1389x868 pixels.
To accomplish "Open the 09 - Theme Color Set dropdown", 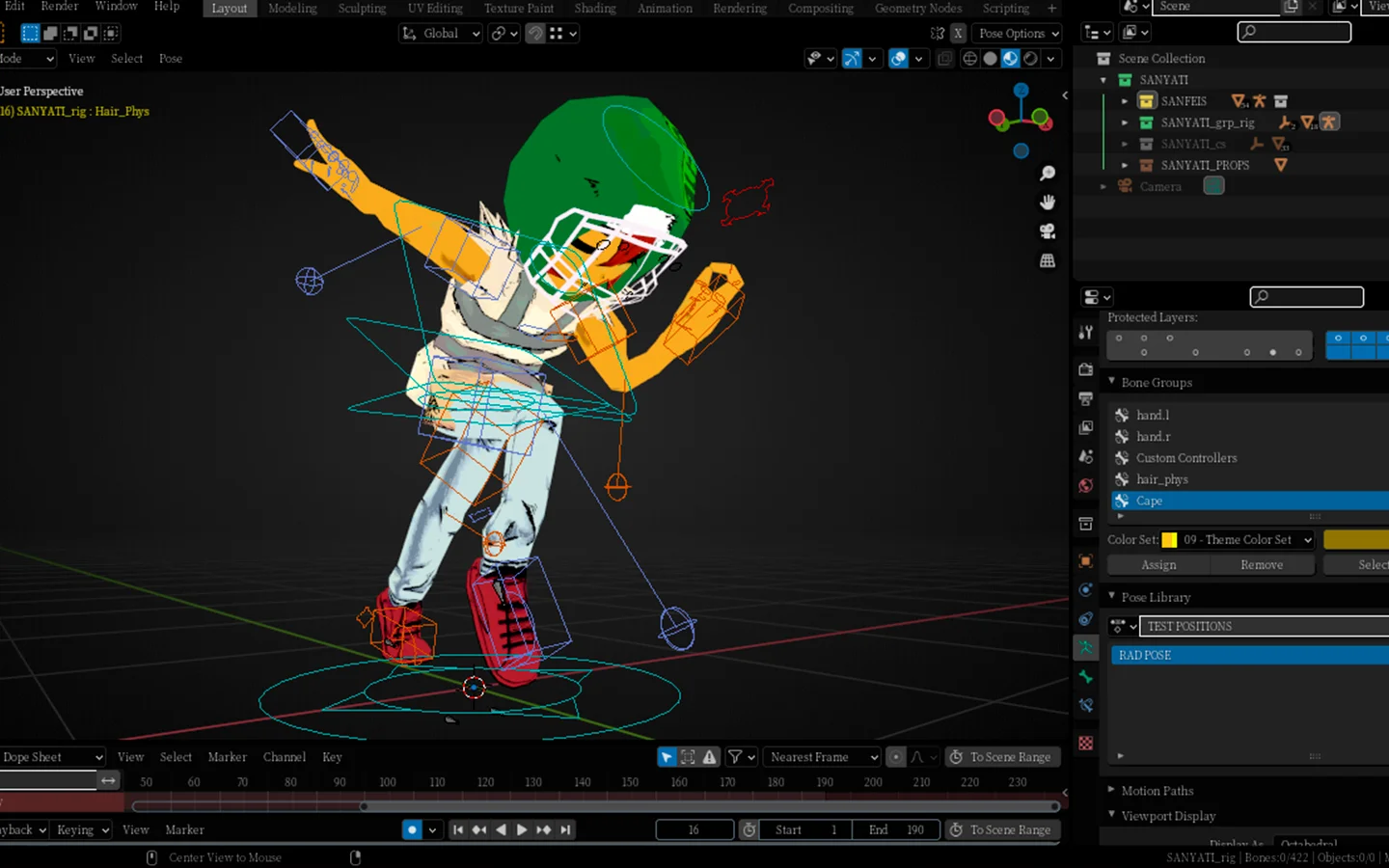I will [x=1238, y=540].
